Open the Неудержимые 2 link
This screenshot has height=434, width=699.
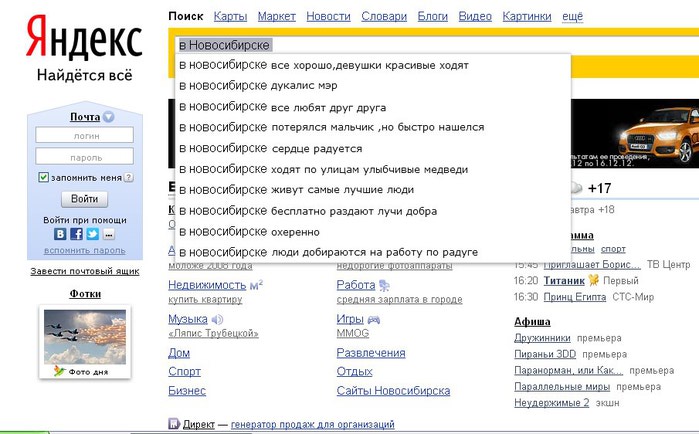(551, 403)
